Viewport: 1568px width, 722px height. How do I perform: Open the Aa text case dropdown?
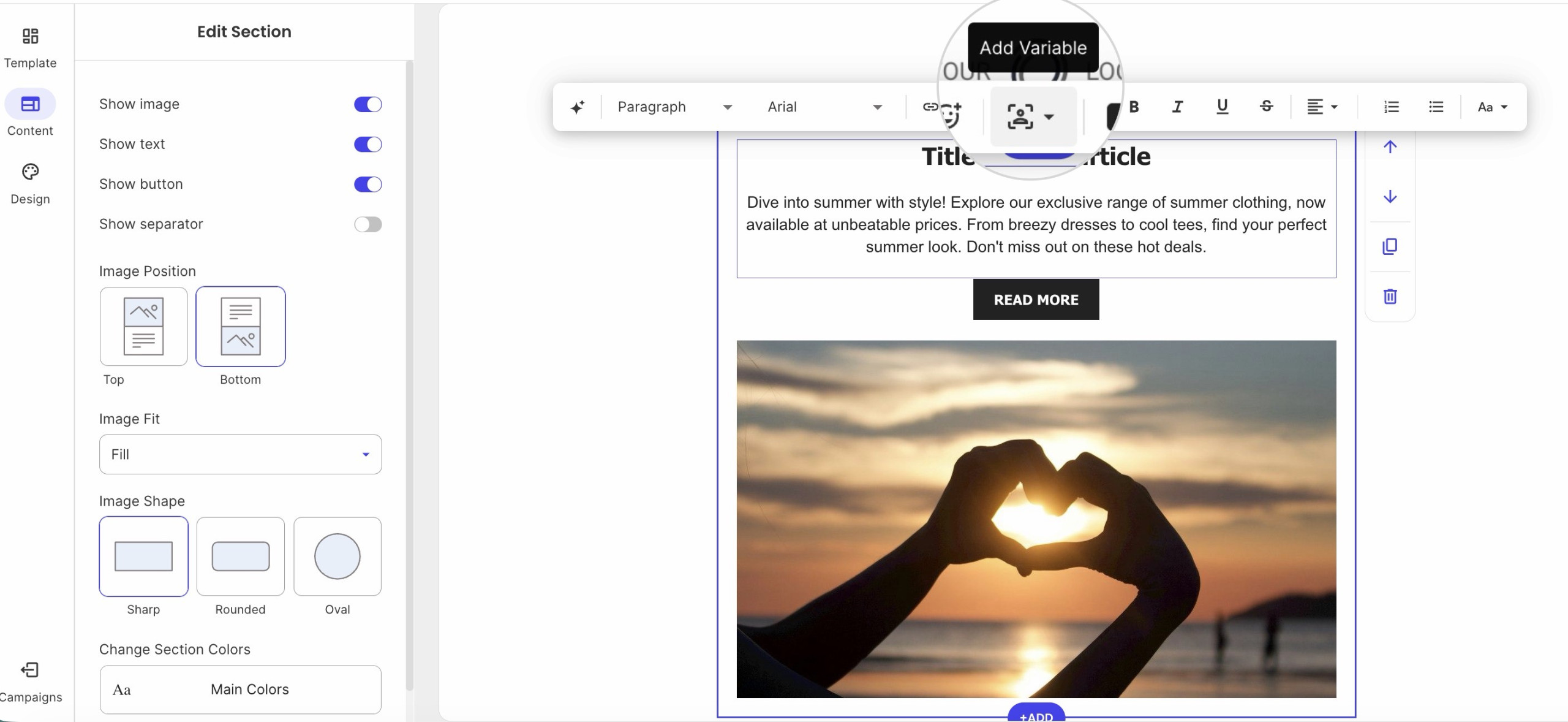(1492, 107)
